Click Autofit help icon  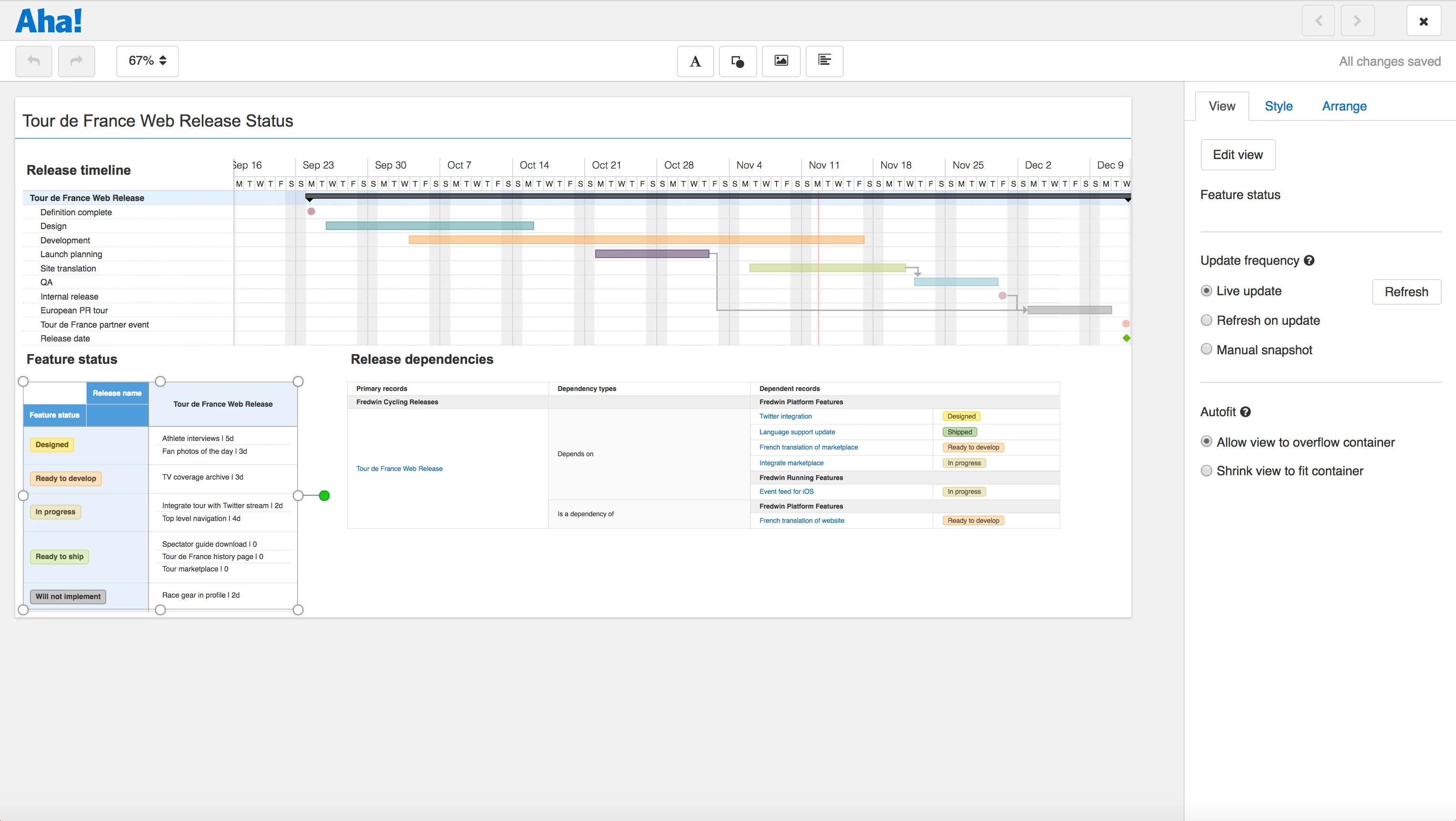click(1245, 412)
